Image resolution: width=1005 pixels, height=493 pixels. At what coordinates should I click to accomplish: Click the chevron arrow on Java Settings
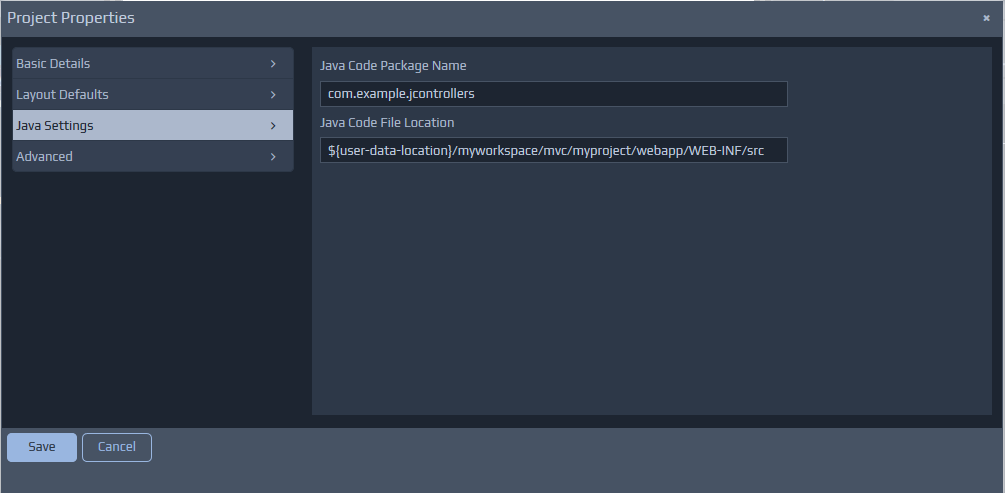pyautogui.click(x=273, y=126)
